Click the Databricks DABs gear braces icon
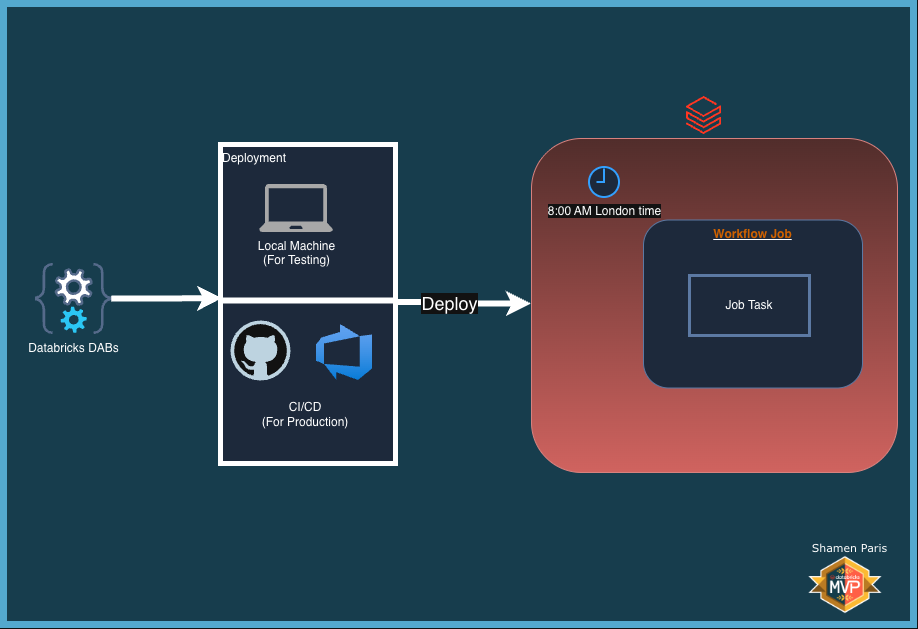918x629 pixels. (x=73, y=299)
